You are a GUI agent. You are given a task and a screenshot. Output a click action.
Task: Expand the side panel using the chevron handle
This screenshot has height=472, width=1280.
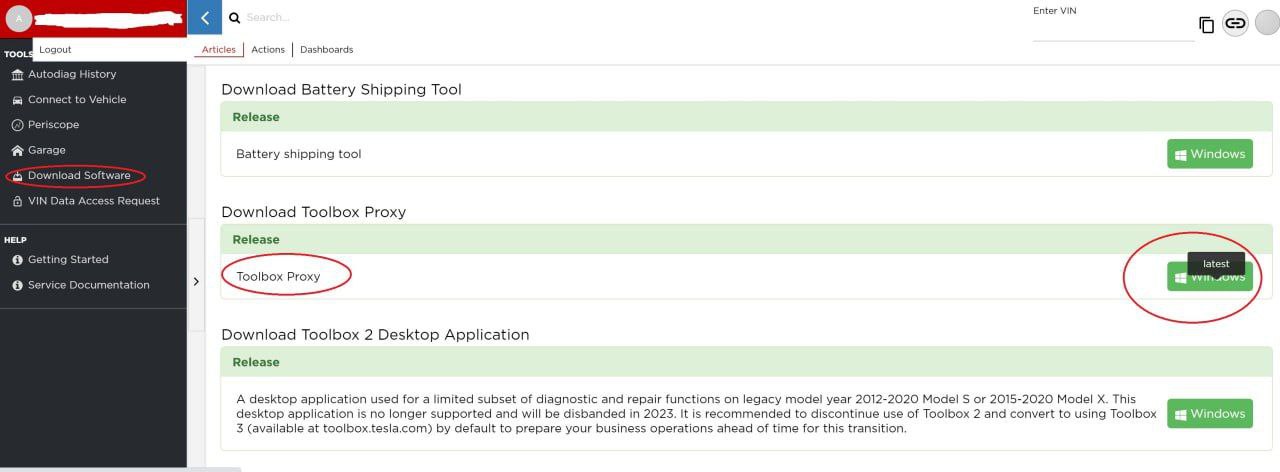pyautogui.click(x=196, y=282)
